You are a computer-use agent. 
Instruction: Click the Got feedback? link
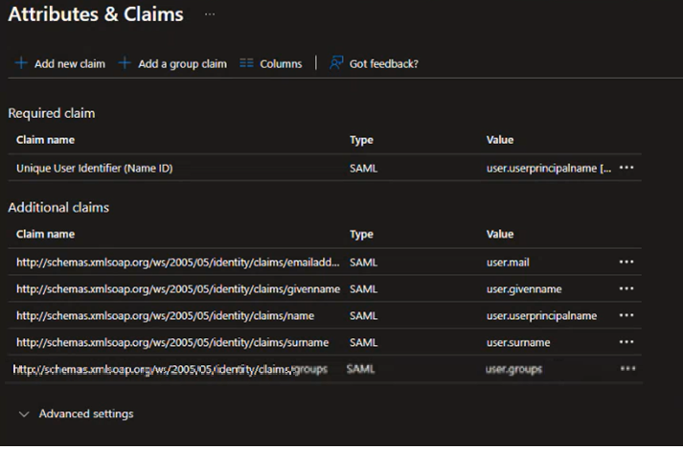(x=384, y=64)
